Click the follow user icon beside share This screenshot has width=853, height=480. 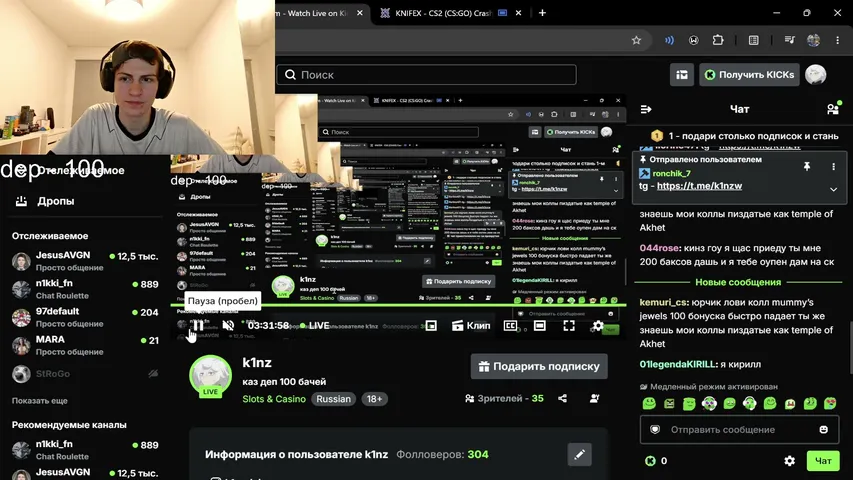coord(595,398)
